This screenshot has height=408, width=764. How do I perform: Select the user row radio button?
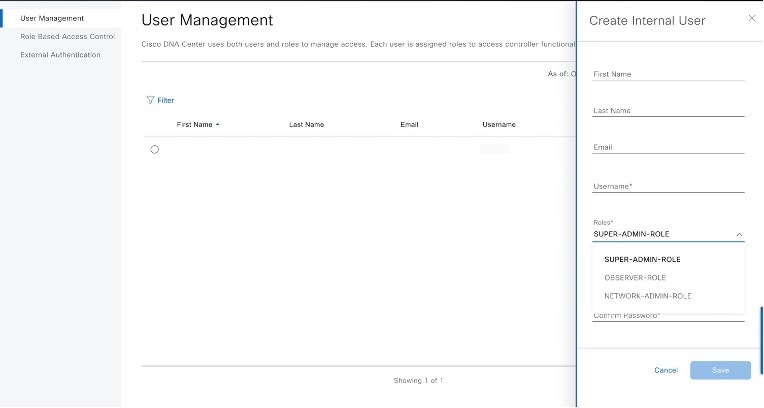(x=154, y=150)
